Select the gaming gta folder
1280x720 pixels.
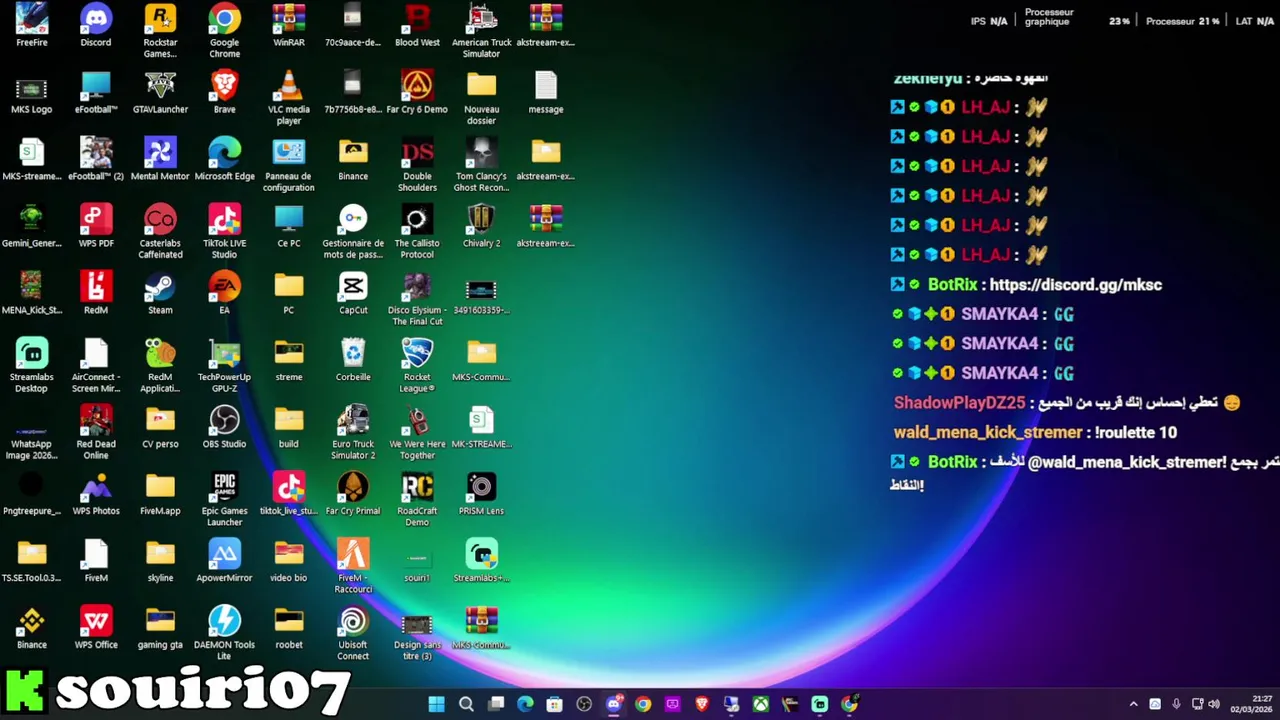coord(160,628)
